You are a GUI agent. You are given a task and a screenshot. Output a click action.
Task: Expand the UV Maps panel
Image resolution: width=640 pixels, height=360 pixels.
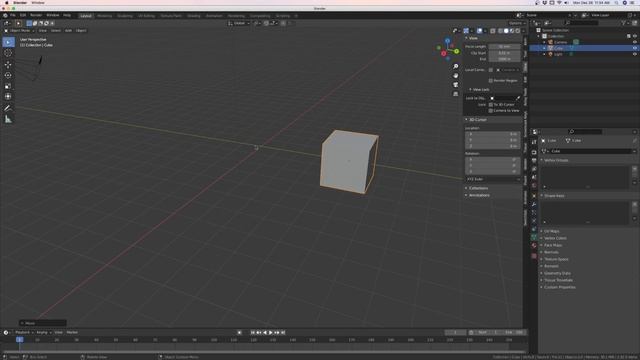click(550, 231)
